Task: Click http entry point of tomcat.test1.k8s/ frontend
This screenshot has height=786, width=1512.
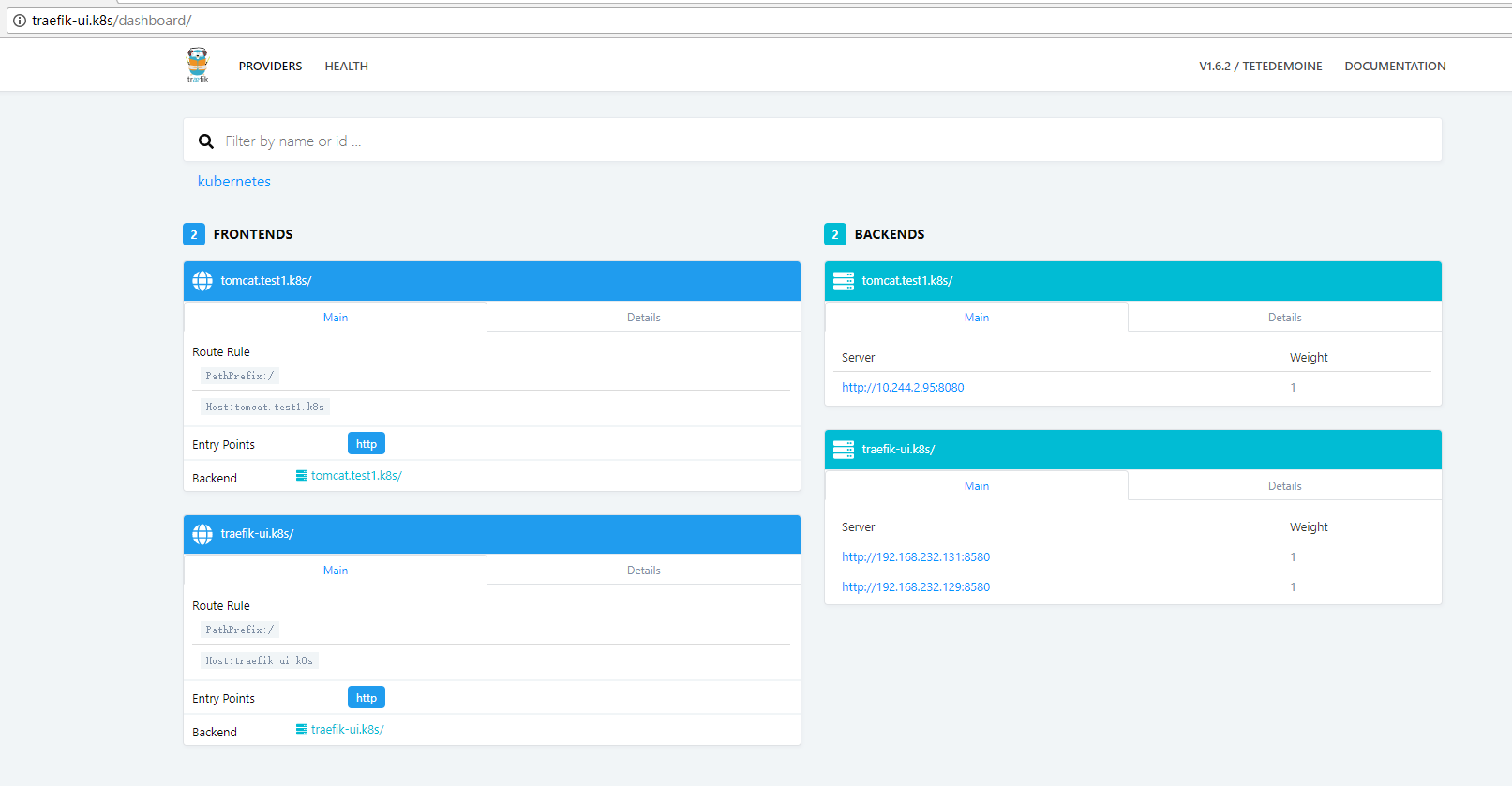Action: pos(367,444)
